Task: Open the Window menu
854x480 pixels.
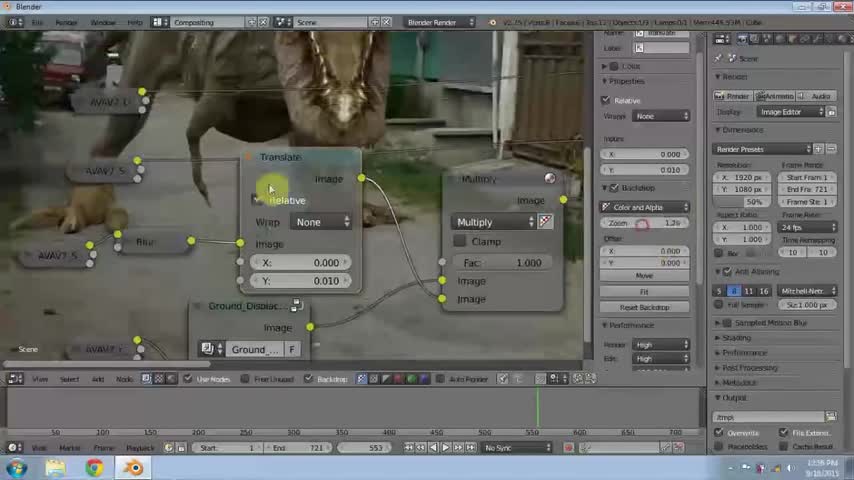Action: pyautogui.click(x=103, y=22)
